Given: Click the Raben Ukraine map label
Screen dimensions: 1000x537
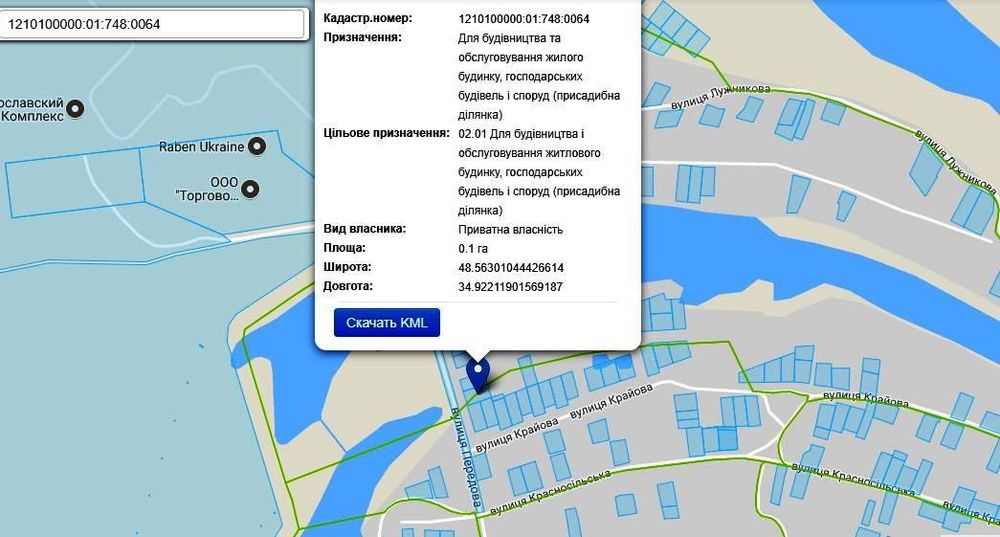Looking at the screenshot, I should 202,147.
